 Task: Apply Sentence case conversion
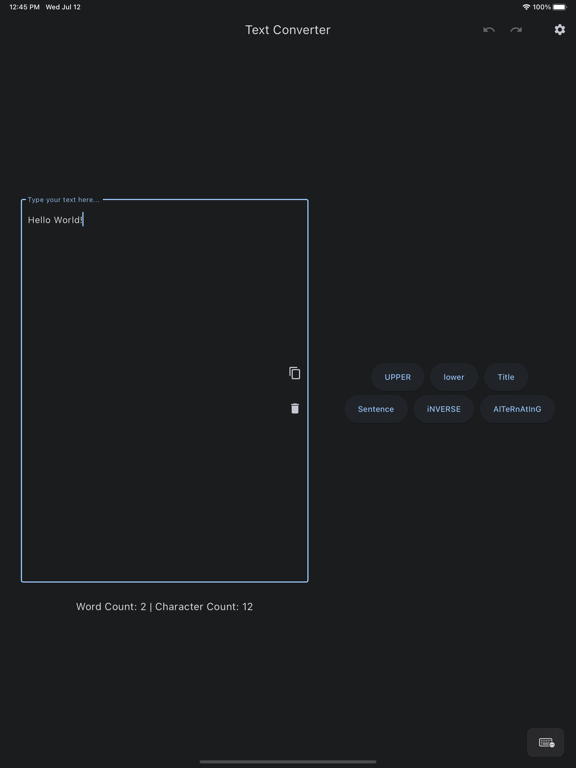click(376, 409)
